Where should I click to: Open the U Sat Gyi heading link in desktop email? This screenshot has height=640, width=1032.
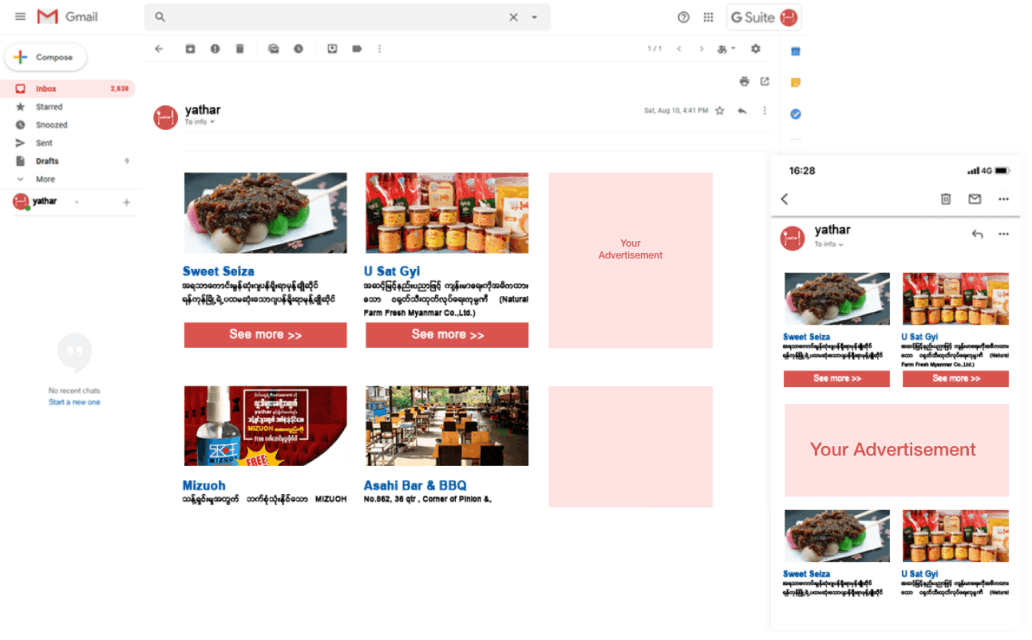coord(392,271)
